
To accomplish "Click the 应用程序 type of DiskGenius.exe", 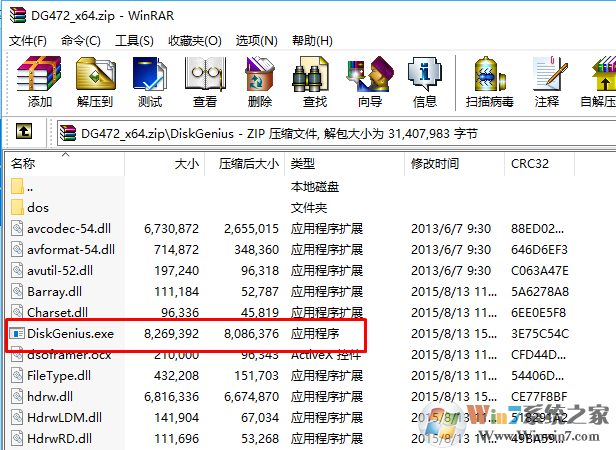I will pos(315,334).
